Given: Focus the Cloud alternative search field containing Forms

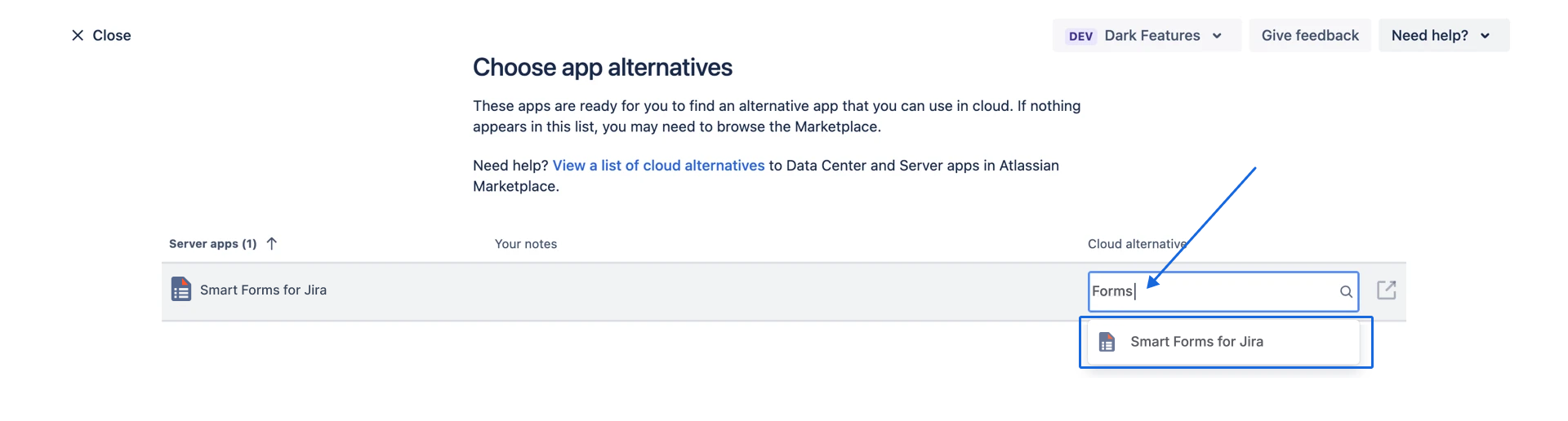Looking at the screenshot, I should pyautogui.click(x=1225, y=291).
